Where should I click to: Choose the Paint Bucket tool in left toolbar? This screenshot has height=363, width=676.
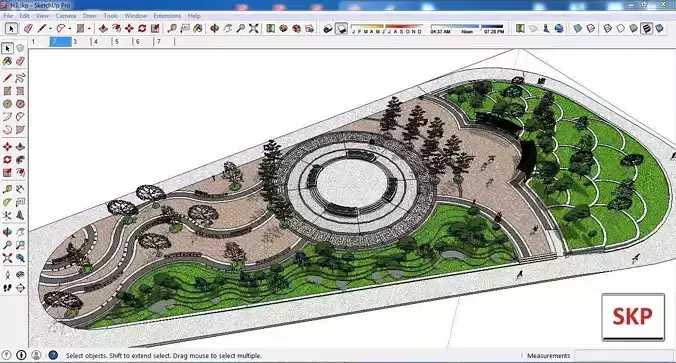coord(7,62)
